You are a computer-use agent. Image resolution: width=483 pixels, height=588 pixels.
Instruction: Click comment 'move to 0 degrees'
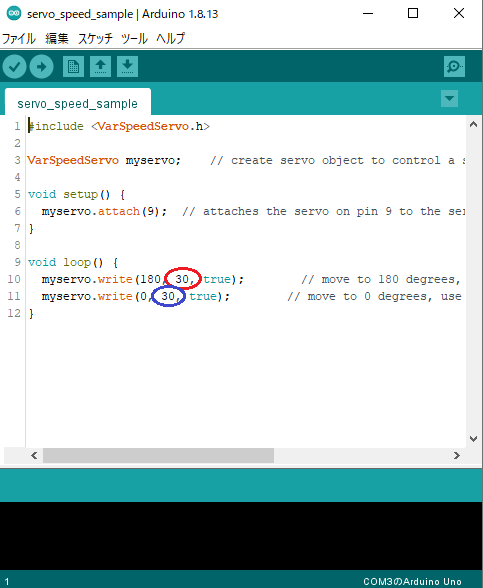[370, 296]
